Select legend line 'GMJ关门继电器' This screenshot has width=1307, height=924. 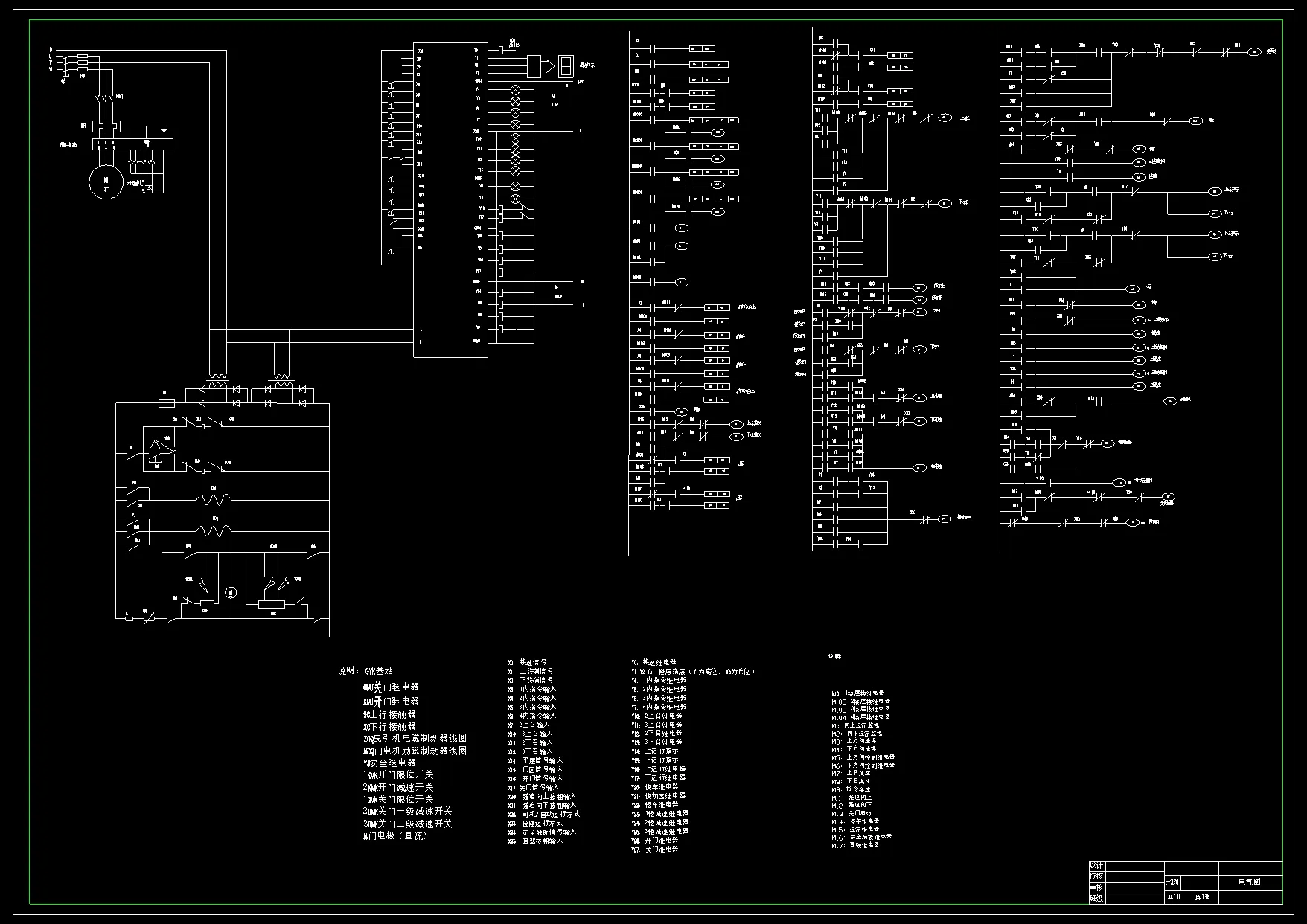click(x=391, y=687)
